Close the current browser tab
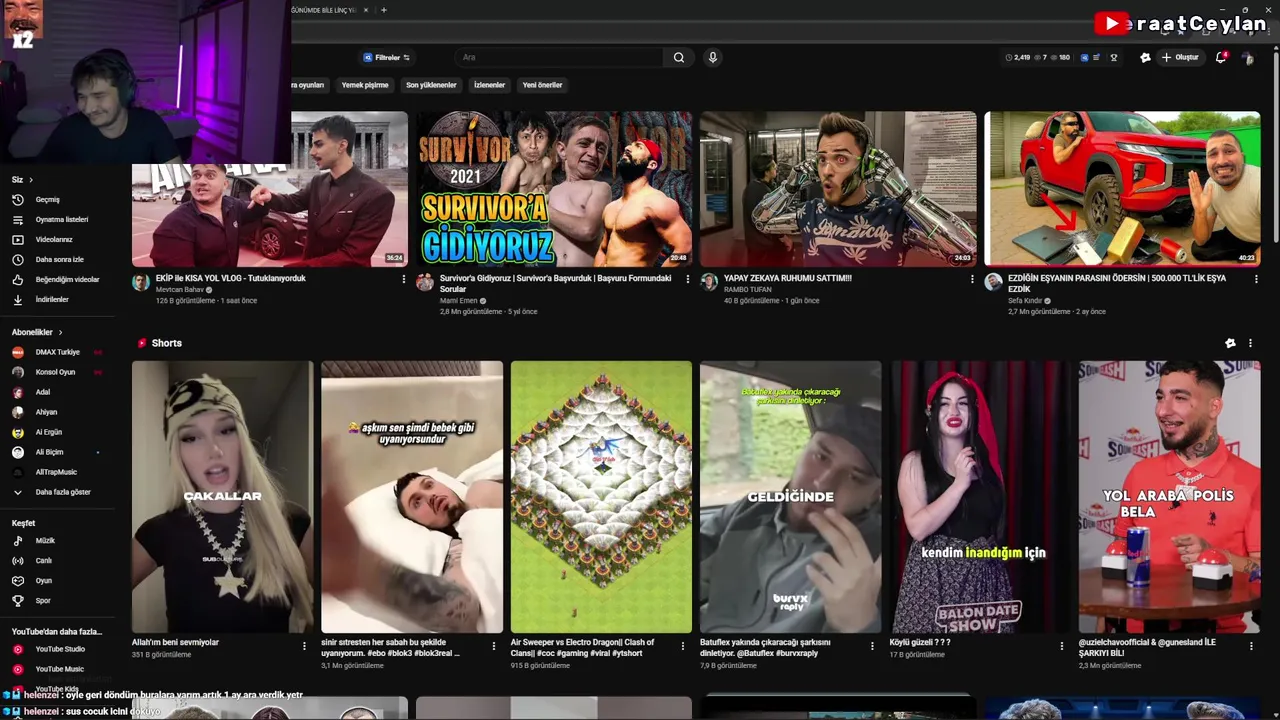 366,10
